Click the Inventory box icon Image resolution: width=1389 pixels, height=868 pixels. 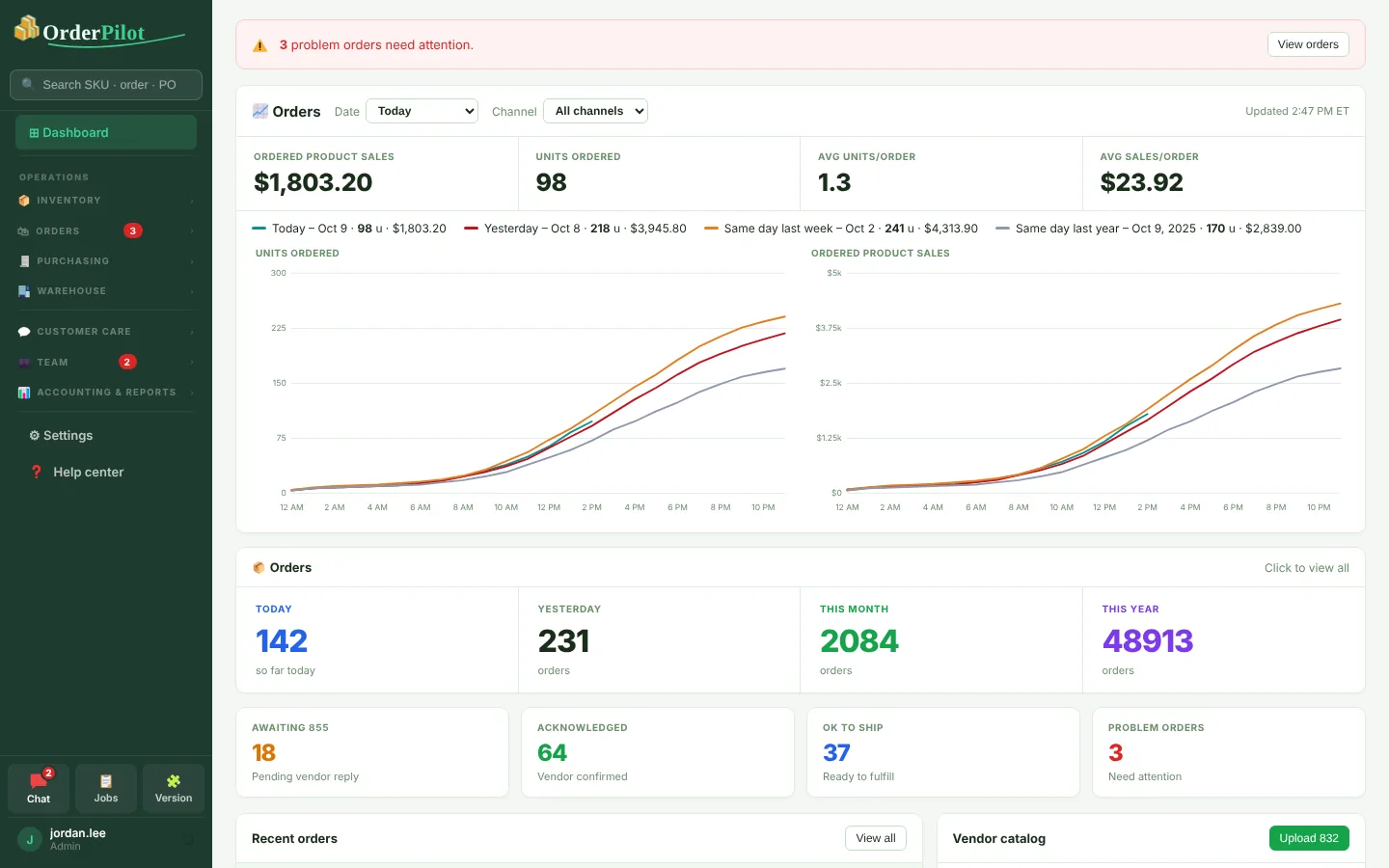tap(24, 201)
